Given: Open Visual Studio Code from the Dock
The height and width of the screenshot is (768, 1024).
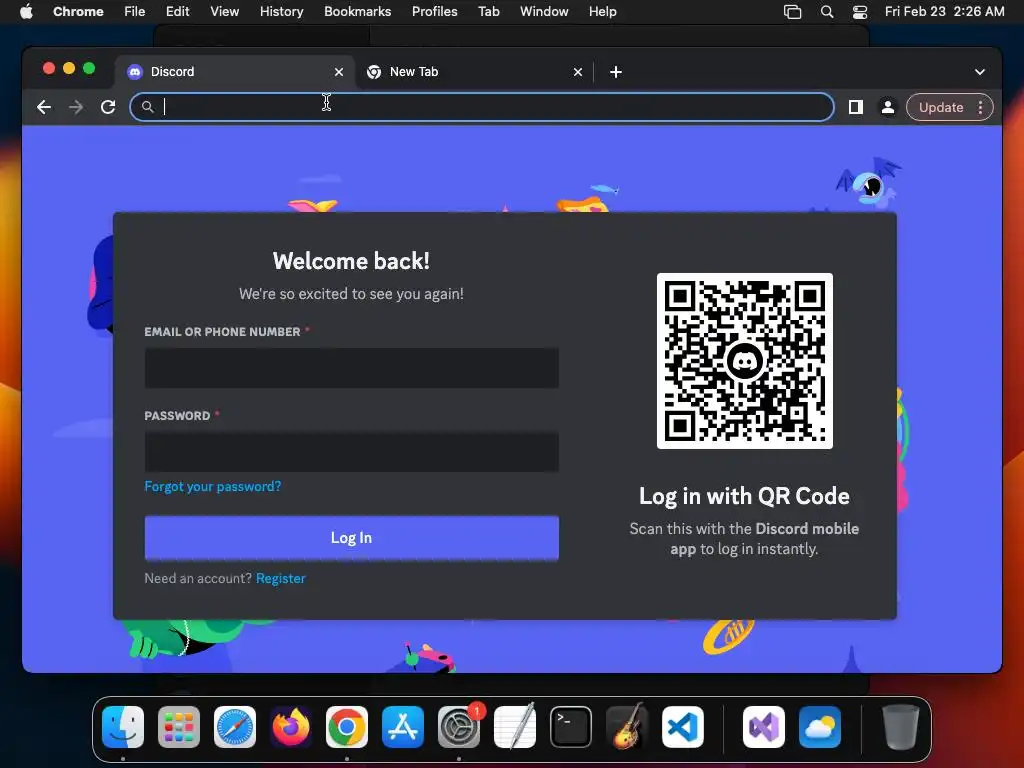Looking at the screenshot, I should coord(683,727).
